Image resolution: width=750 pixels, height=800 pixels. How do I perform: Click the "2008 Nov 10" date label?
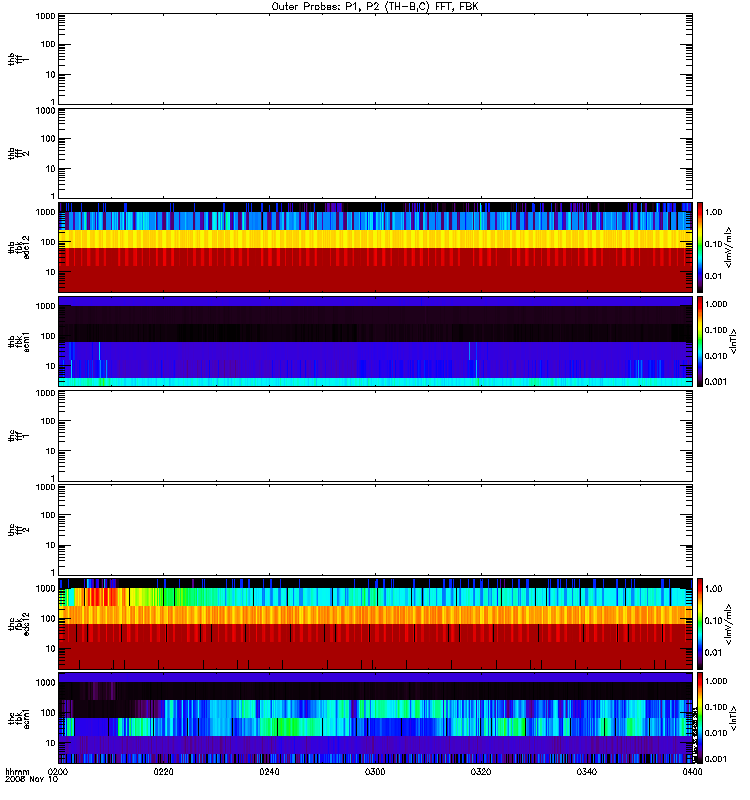click(32, 780)
